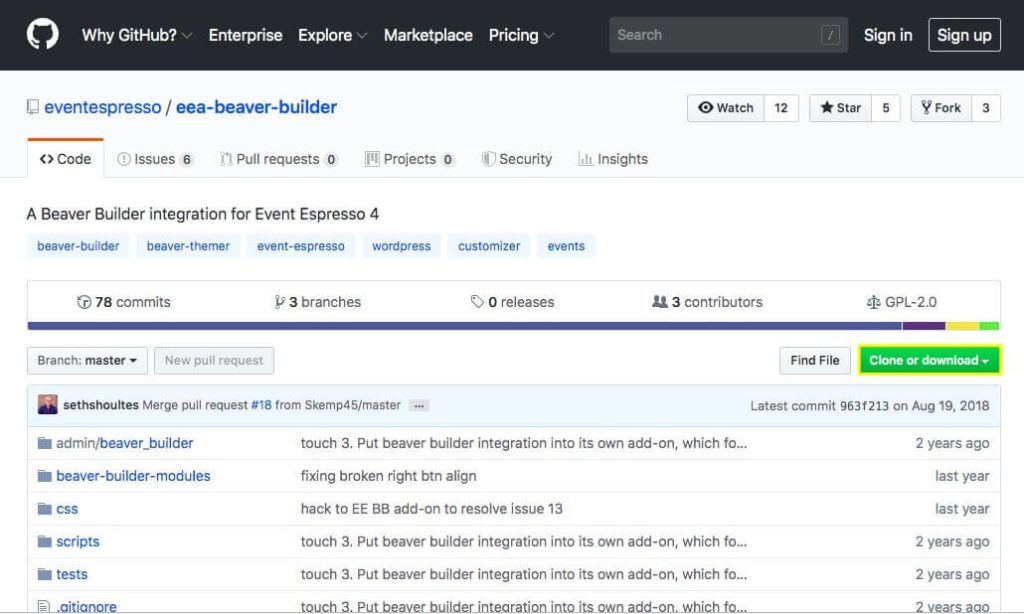1024x614 pixels.
Task: Click the Find File button
Action: (814, 361)
